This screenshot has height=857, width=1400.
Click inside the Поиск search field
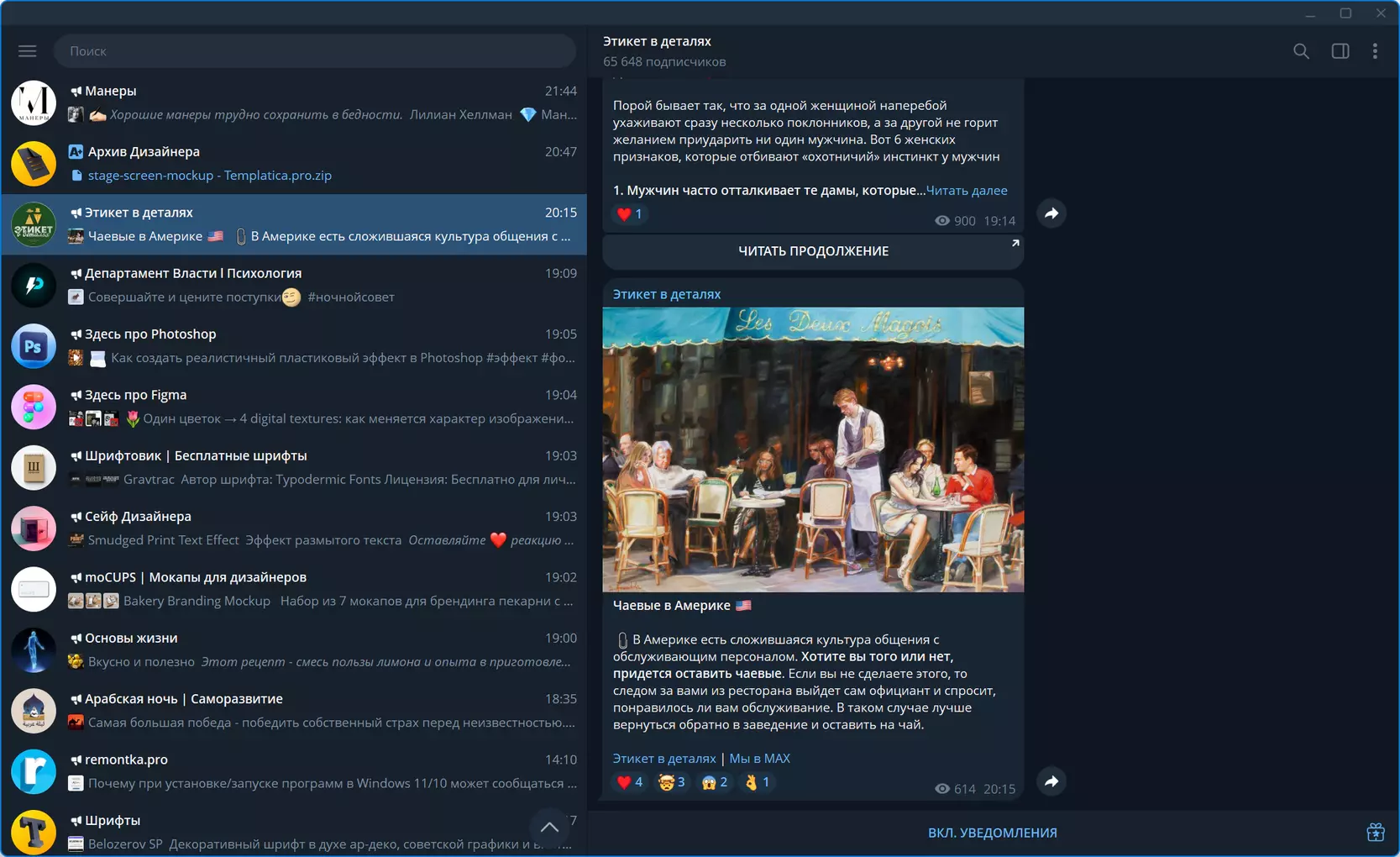point(315,51)
